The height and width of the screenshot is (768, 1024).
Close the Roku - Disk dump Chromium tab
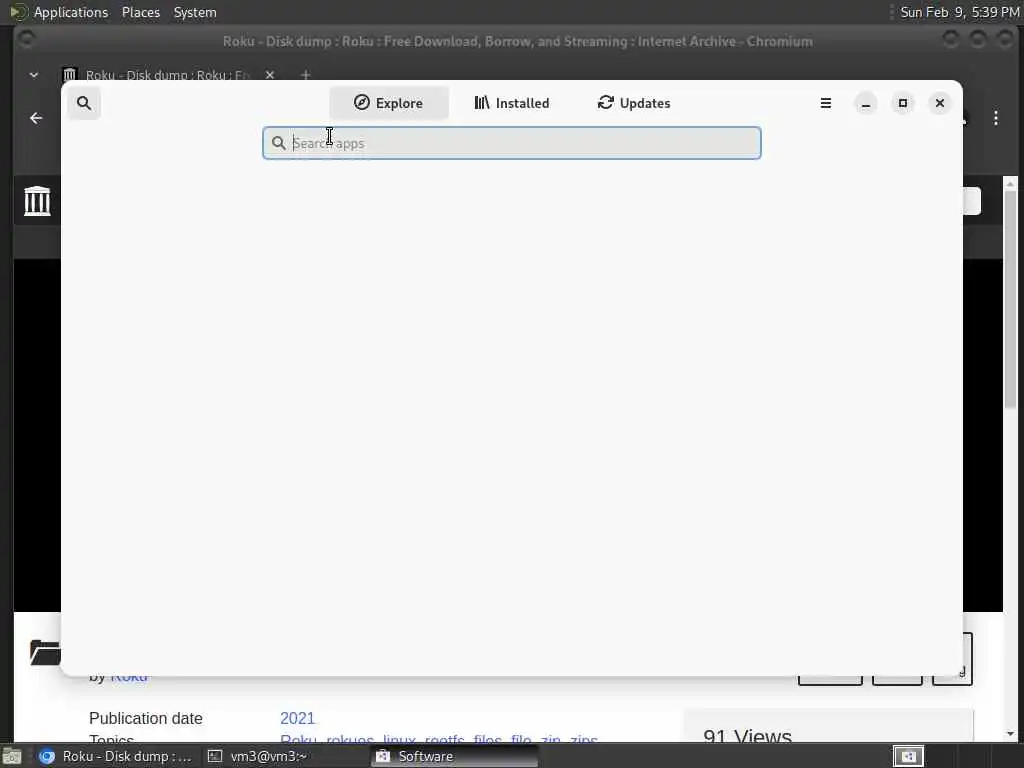pyautogui.click(x=270, y=75)
